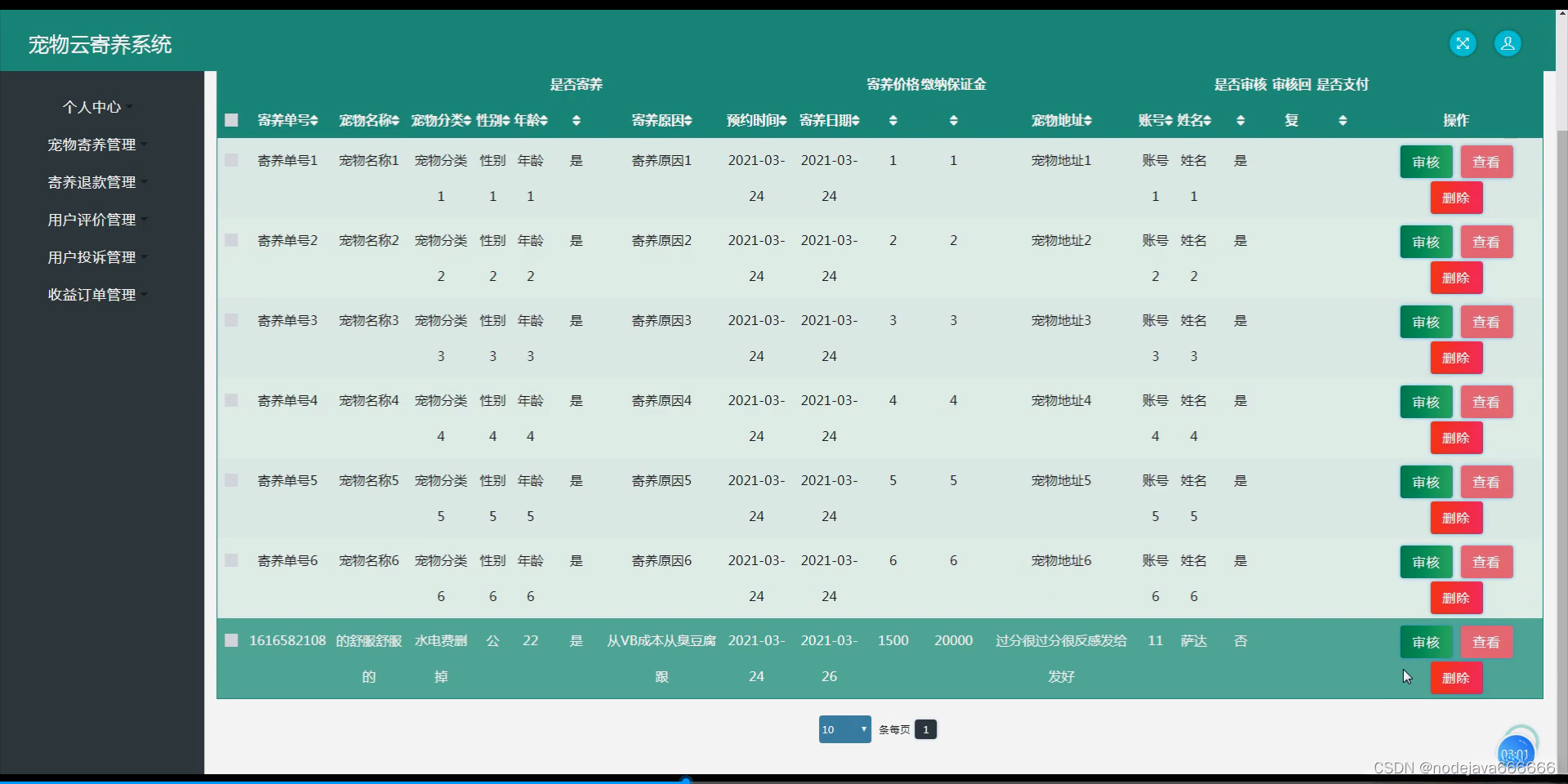
Task: Click cell text 萨达
Action: point(1193,641)
